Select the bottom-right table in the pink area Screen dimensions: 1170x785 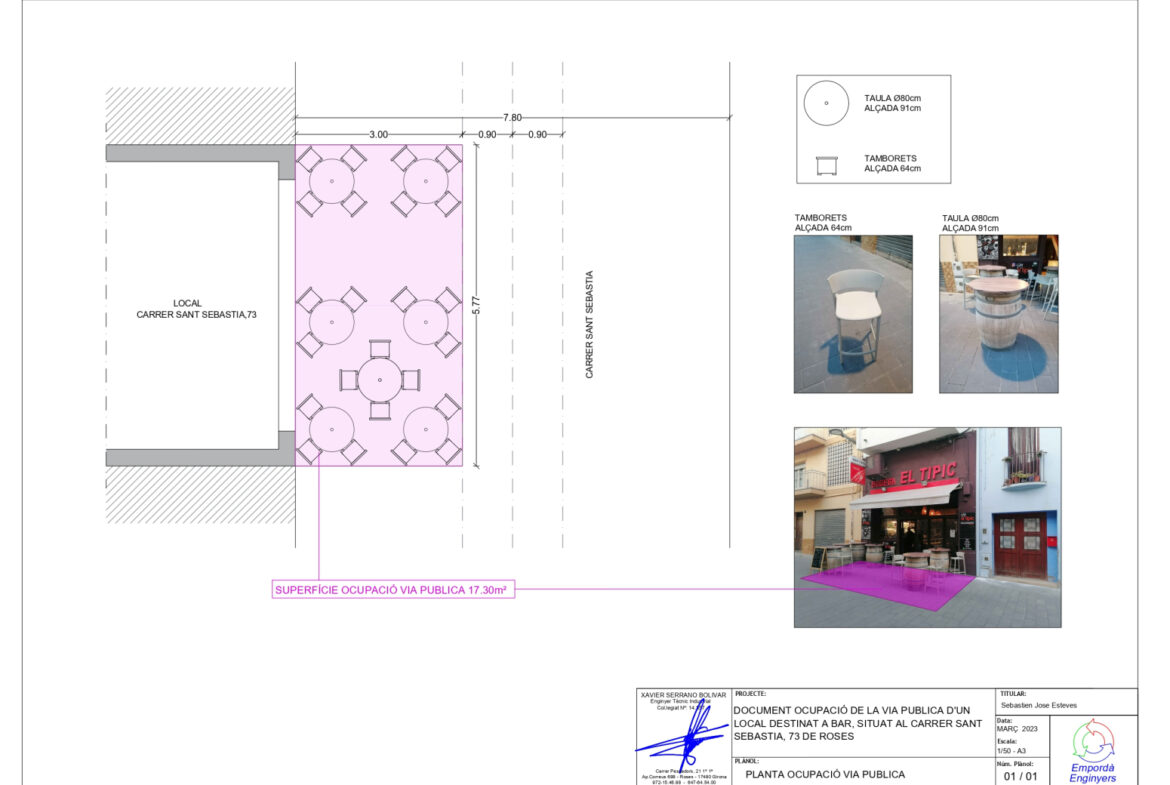point(426,430)
